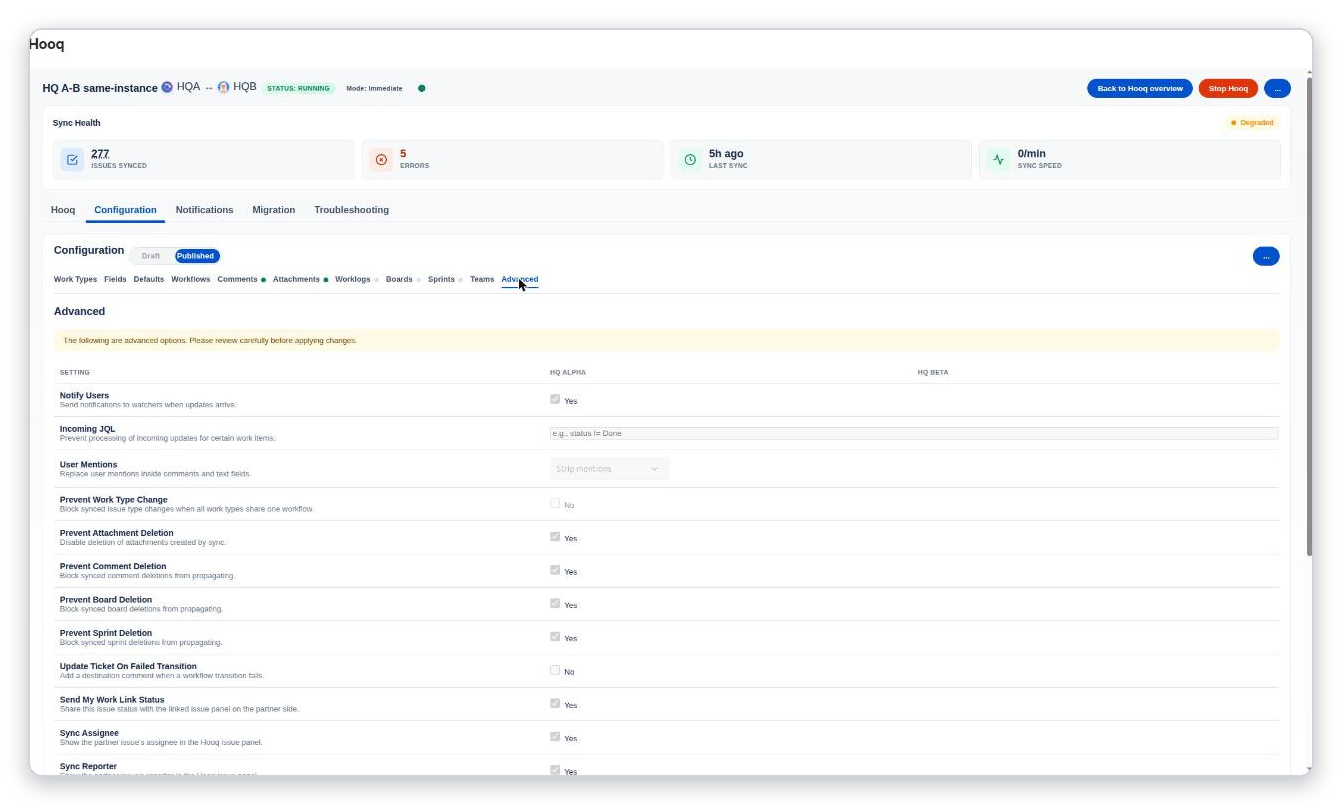Click the page vertical scrollbar
Screen dimensions: 1342x805
coord(1307,315)
